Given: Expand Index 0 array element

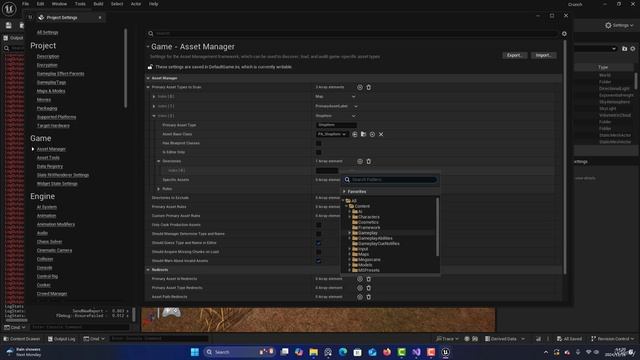Looking at the screenshot, I should (x=154, y=97).
